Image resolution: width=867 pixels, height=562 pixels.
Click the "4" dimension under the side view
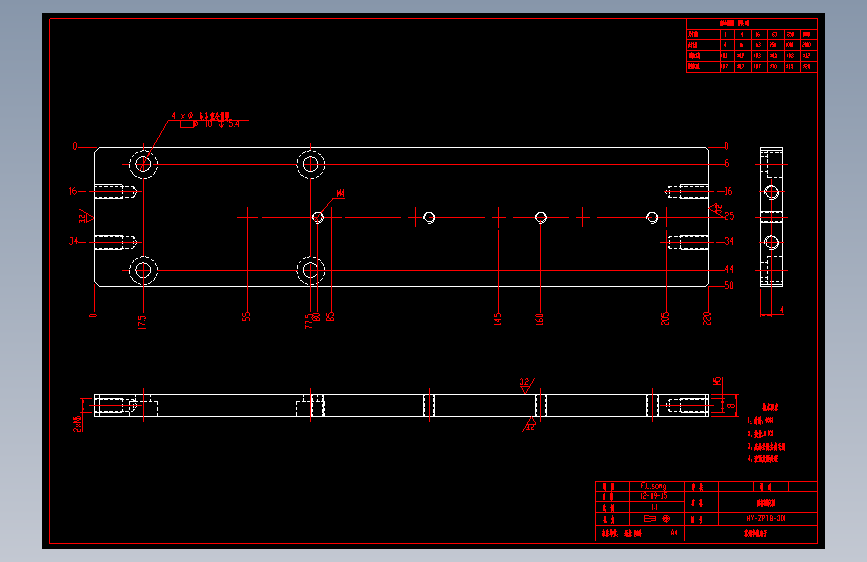[x=781, y=310]
